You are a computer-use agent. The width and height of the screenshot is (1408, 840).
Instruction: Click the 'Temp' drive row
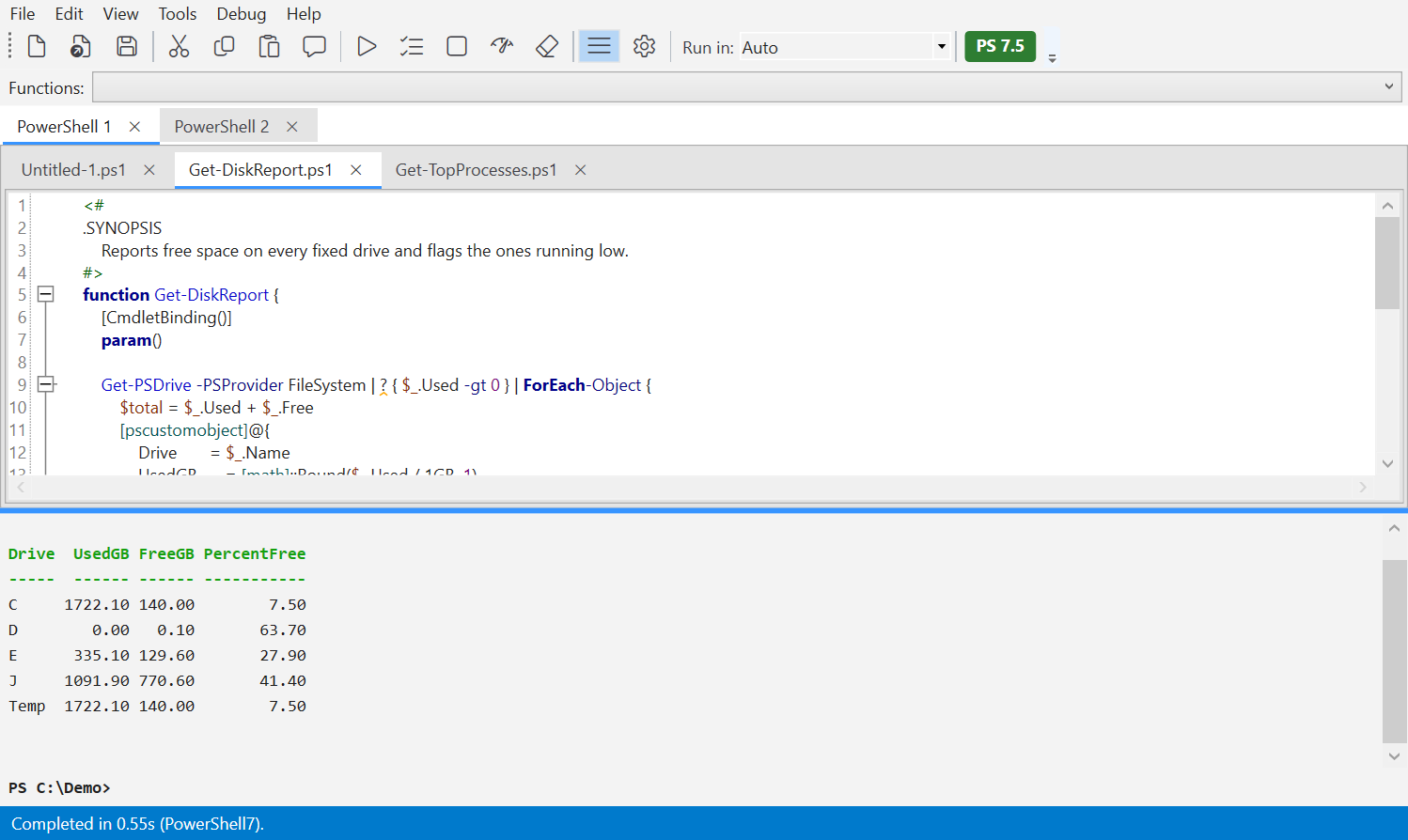pyautogui.click(x=157, y=707)
